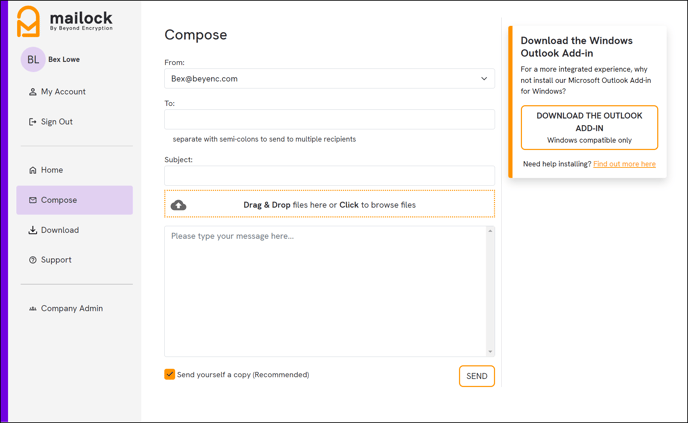The width and height of the screenshot is (688, 423).
Task: Click Download the Outlook Add-in button
Action: tap(589, 127)
